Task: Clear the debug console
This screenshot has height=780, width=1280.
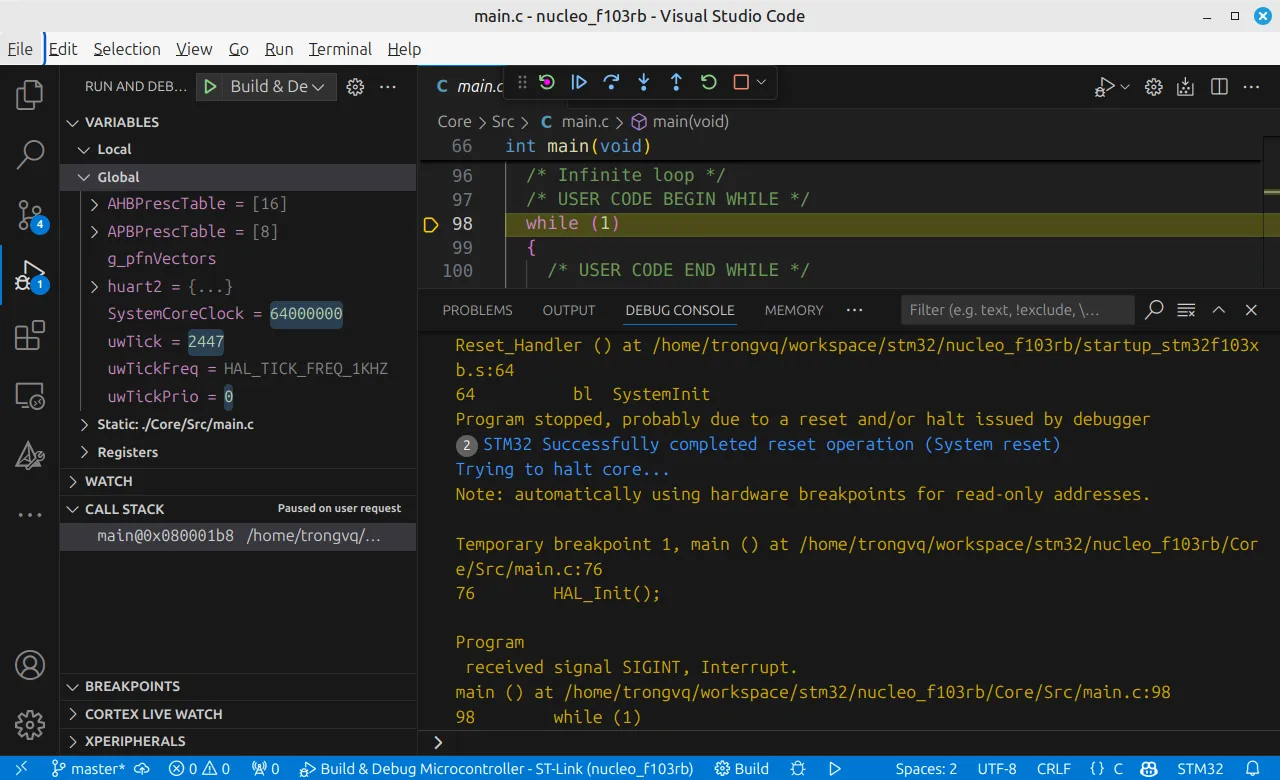Action: tap(1186, 310)
